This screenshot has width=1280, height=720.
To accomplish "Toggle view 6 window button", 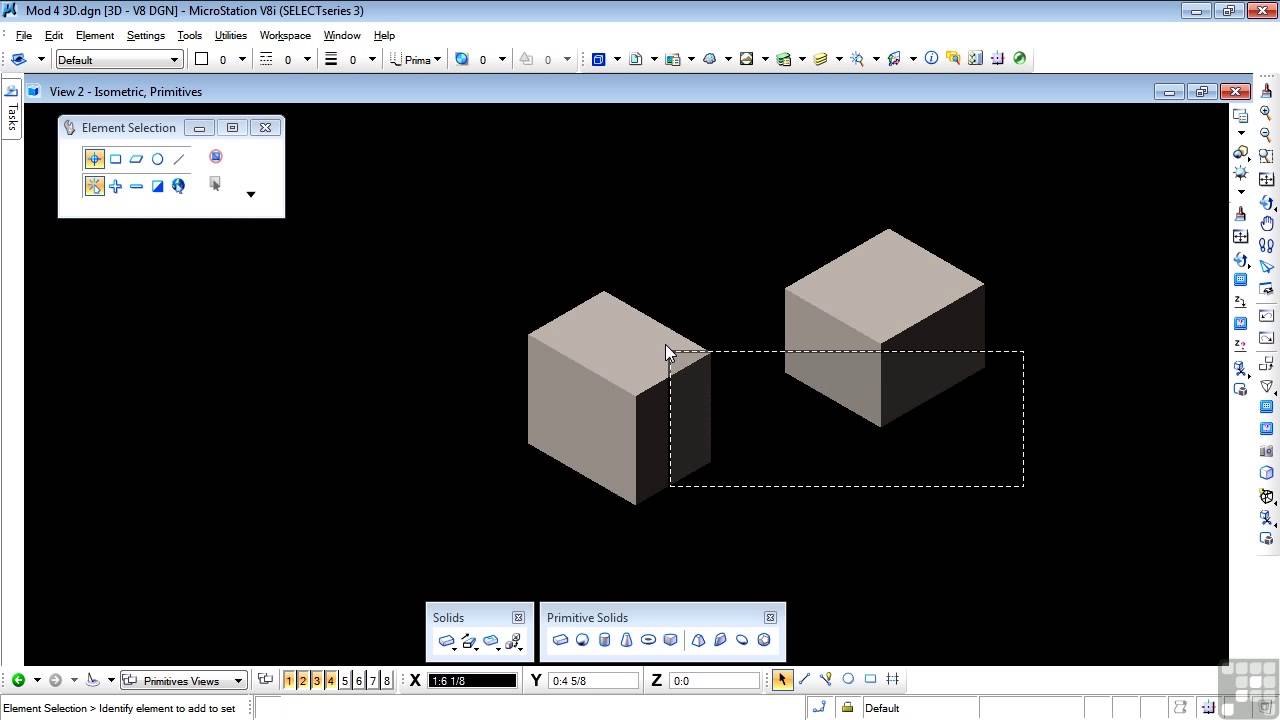I will [359, 681].
